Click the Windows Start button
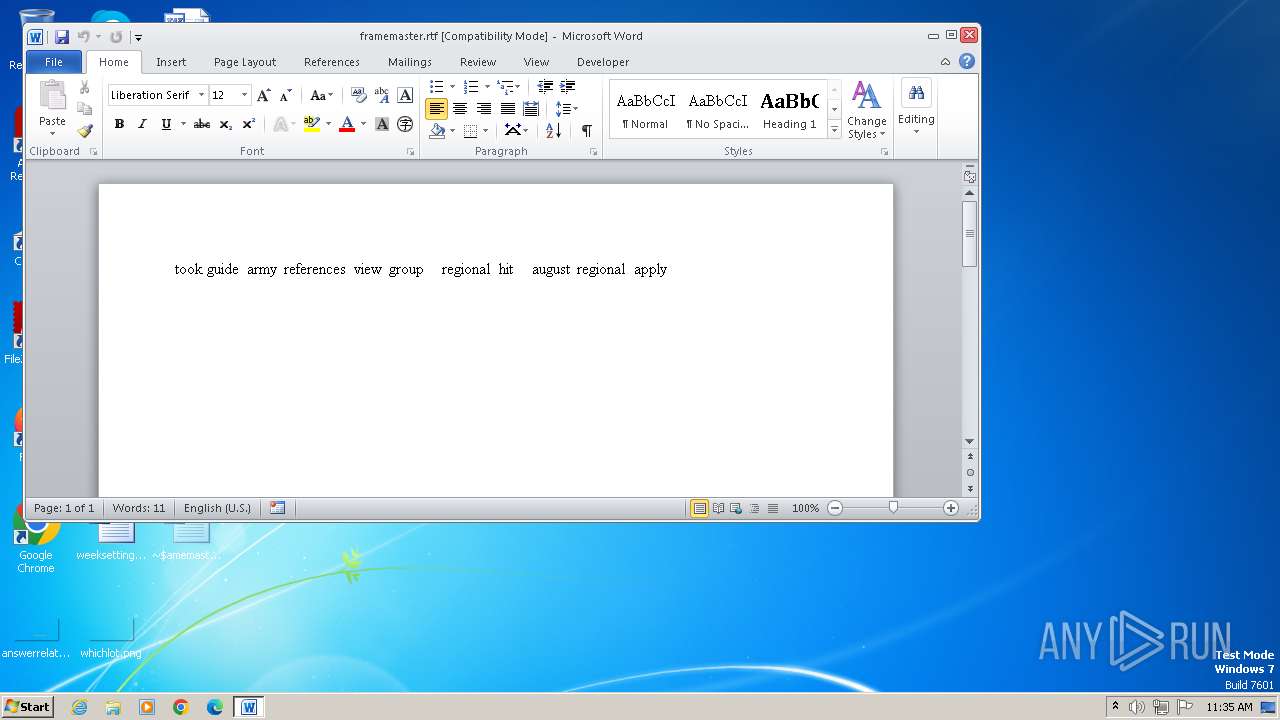 28,707
